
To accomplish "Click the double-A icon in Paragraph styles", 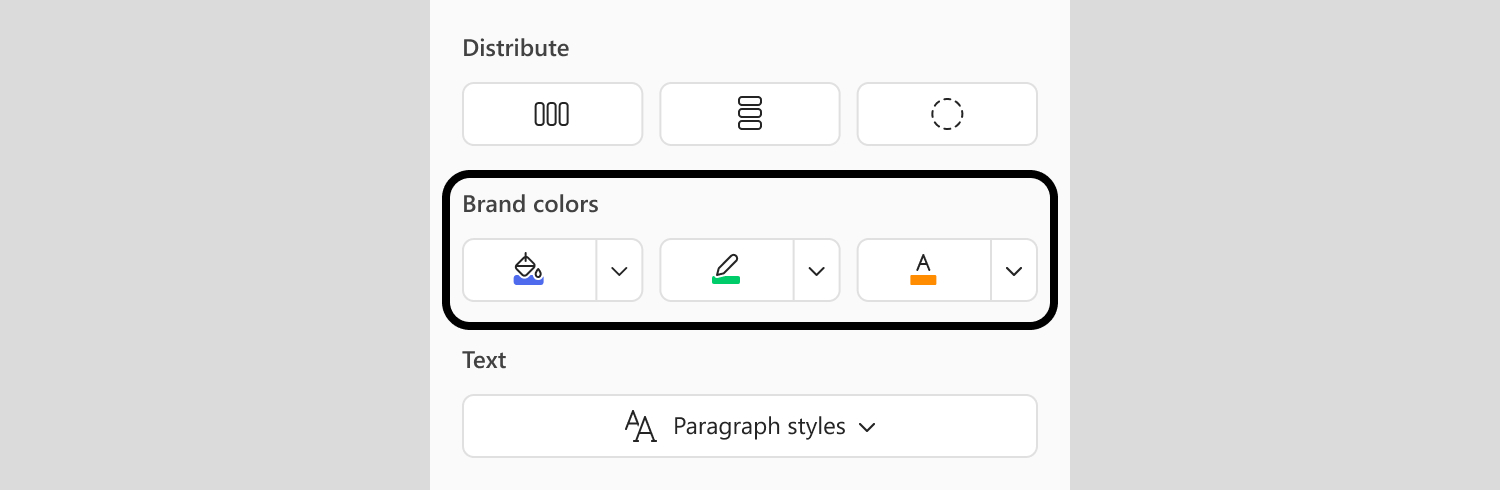I will (641, 426).
